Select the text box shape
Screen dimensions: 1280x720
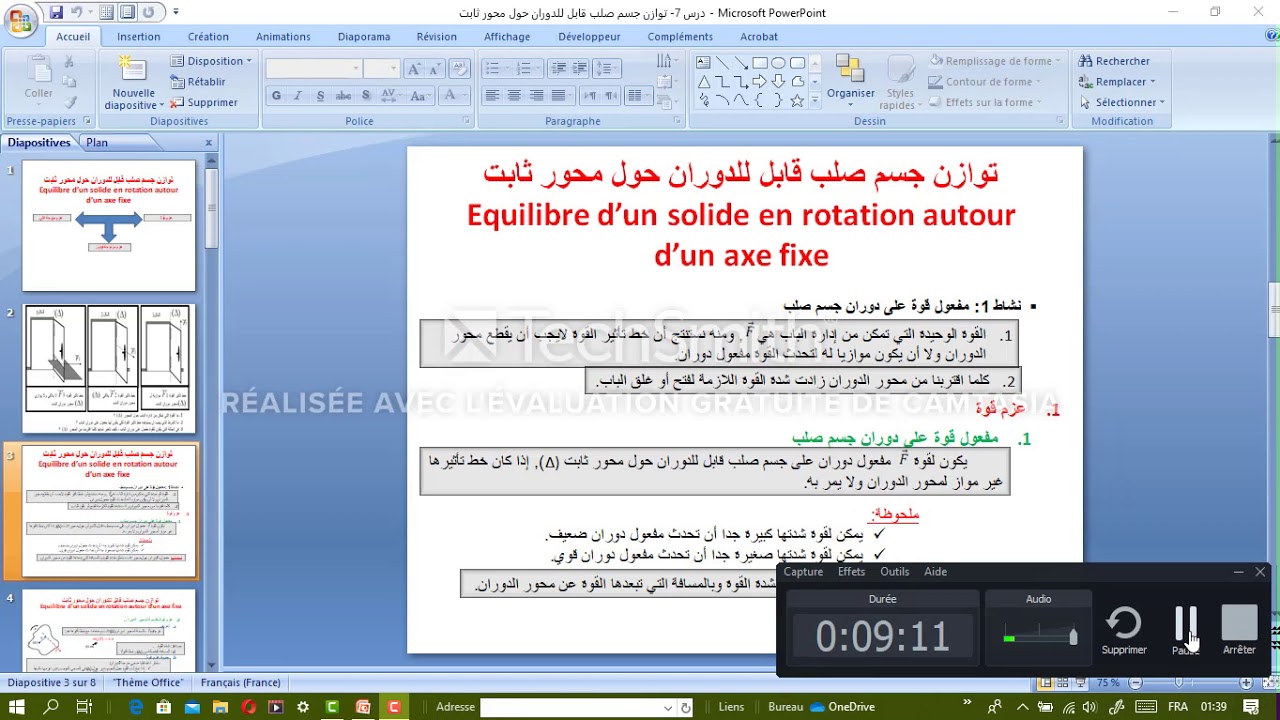pyautogui.click(x=703, y=62)
